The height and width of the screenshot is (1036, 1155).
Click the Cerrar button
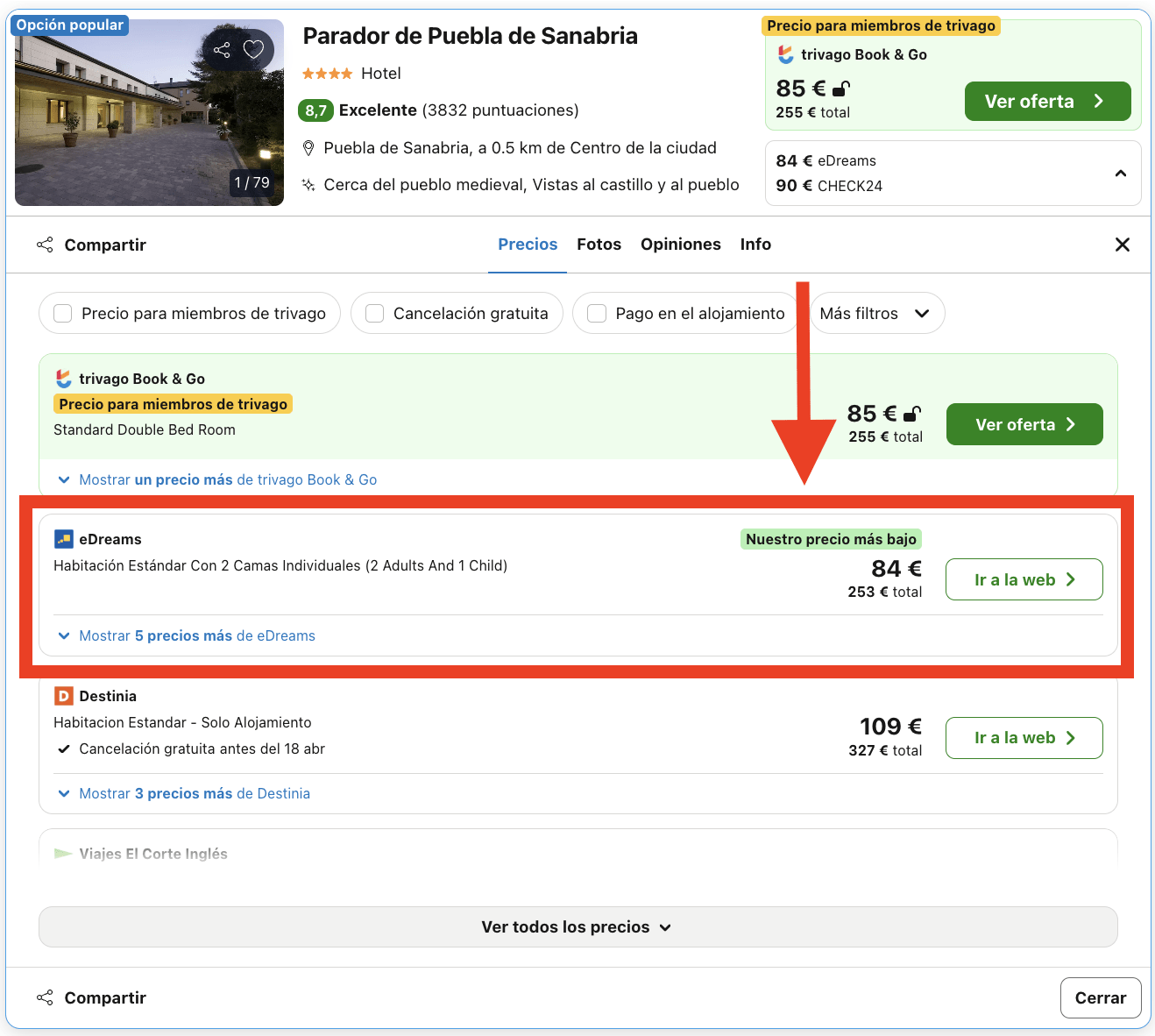tap(1101, 997)
